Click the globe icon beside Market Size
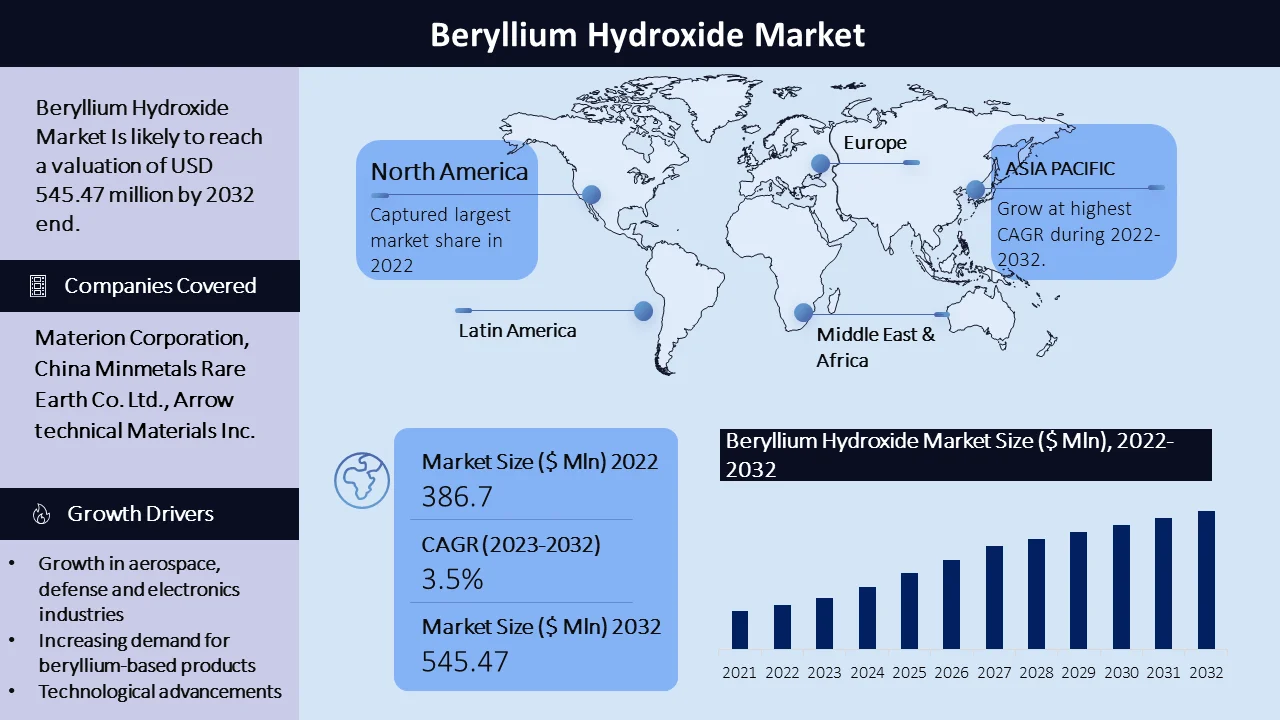Screen dimensions: 1280x720 click(361, 480)
